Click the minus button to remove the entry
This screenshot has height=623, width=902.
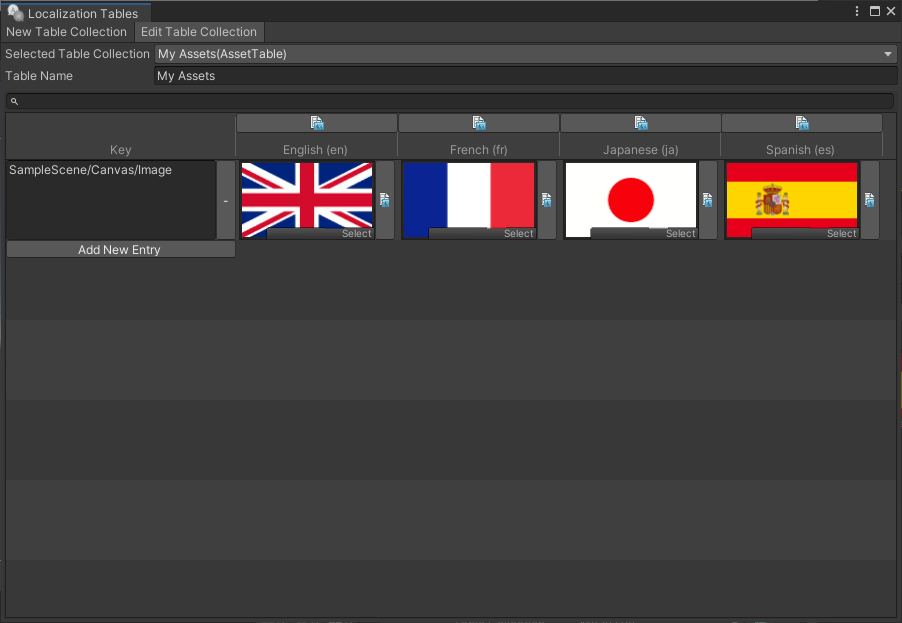pos(227,199)
